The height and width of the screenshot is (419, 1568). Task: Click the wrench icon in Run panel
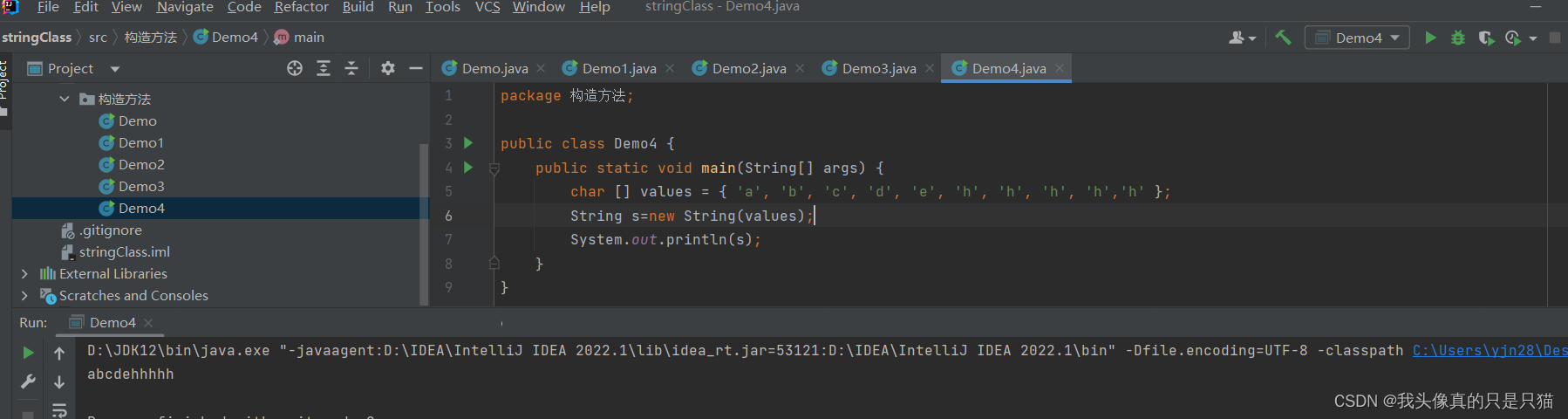(28, 381)
